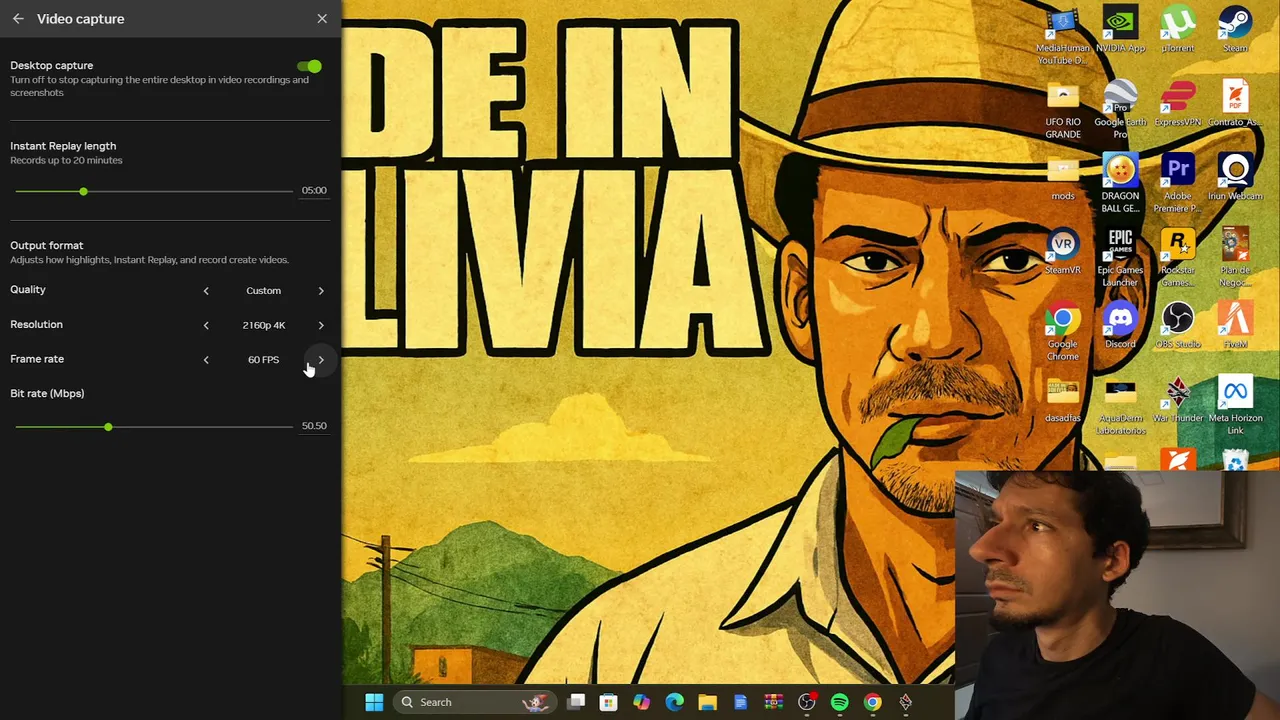Screen dimensions: 1280x720
Task: Open Iriun Webcam shortcut
Action: click(x=1235, y=178)
